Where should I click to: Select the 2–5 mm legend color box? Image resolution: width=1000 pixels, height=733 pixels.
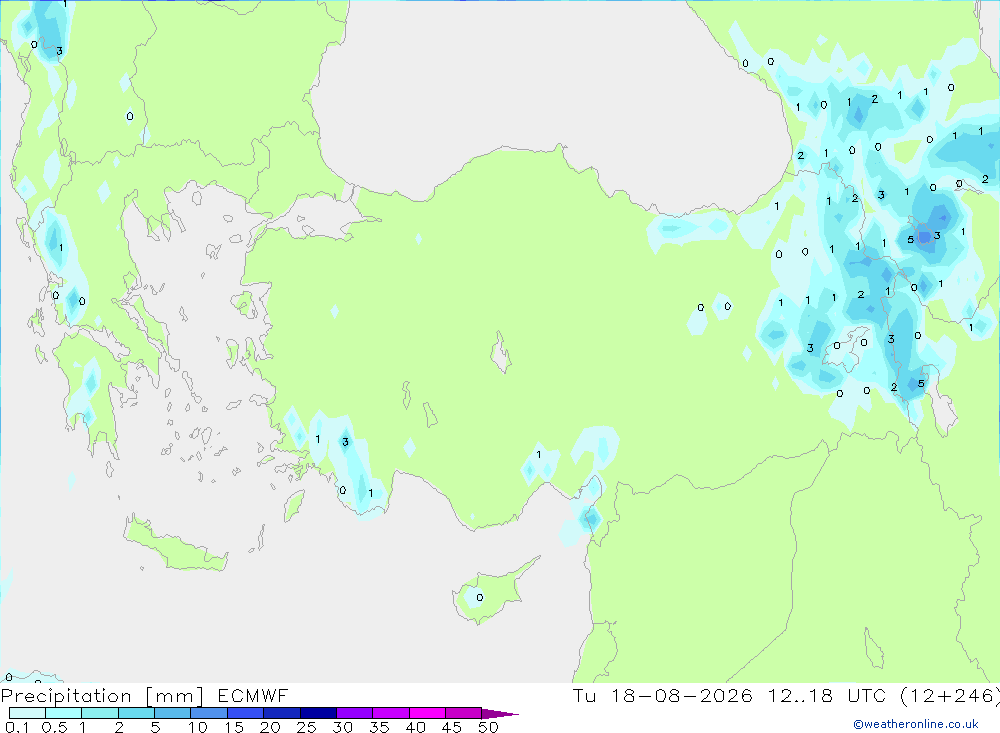136,713
